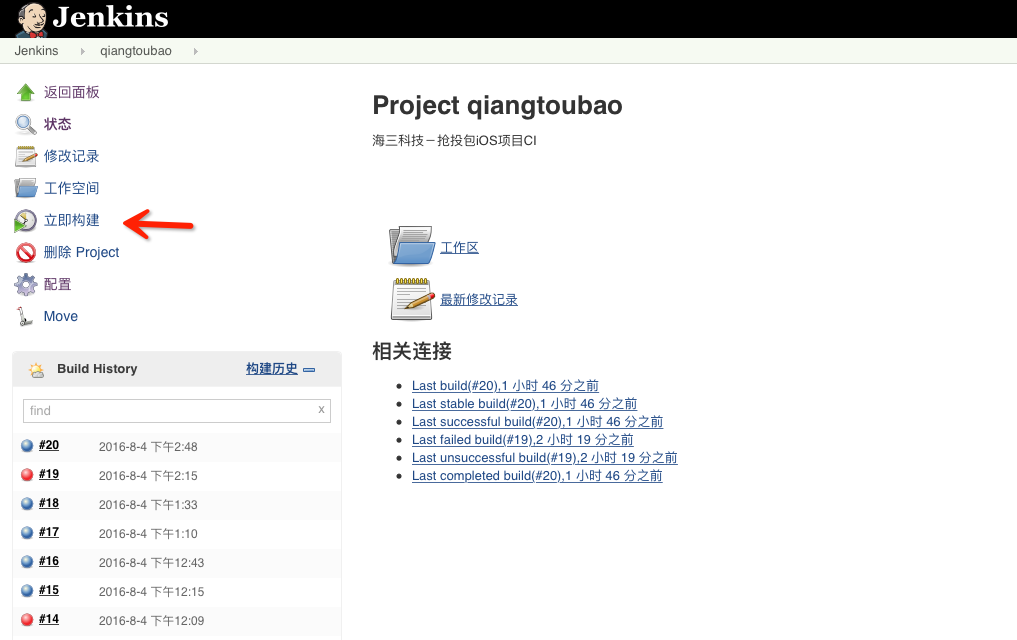Click the timestamp 2016-8-4 下午12:09
The width and height of the screenshot is (1017, 640).
pyautogui.click(x=151, y=621)
